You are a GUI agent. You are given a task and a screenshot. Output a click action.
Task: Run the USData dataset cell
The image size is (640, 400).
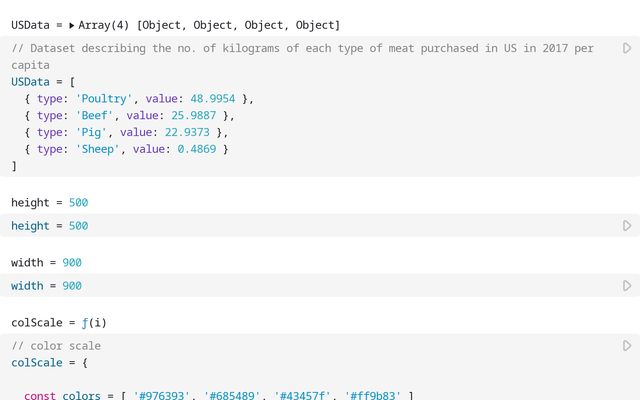click(x=627, y=48)
